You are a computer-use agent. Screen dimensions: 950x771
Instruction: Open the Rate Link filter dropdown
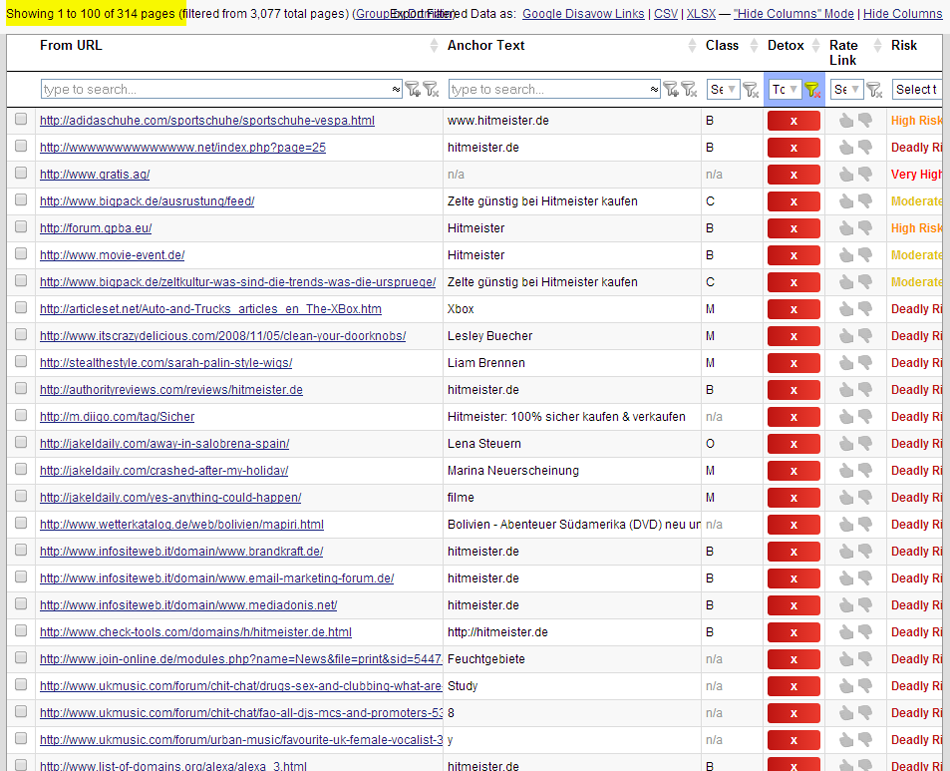pyautogui.click(x=846, y=90)
